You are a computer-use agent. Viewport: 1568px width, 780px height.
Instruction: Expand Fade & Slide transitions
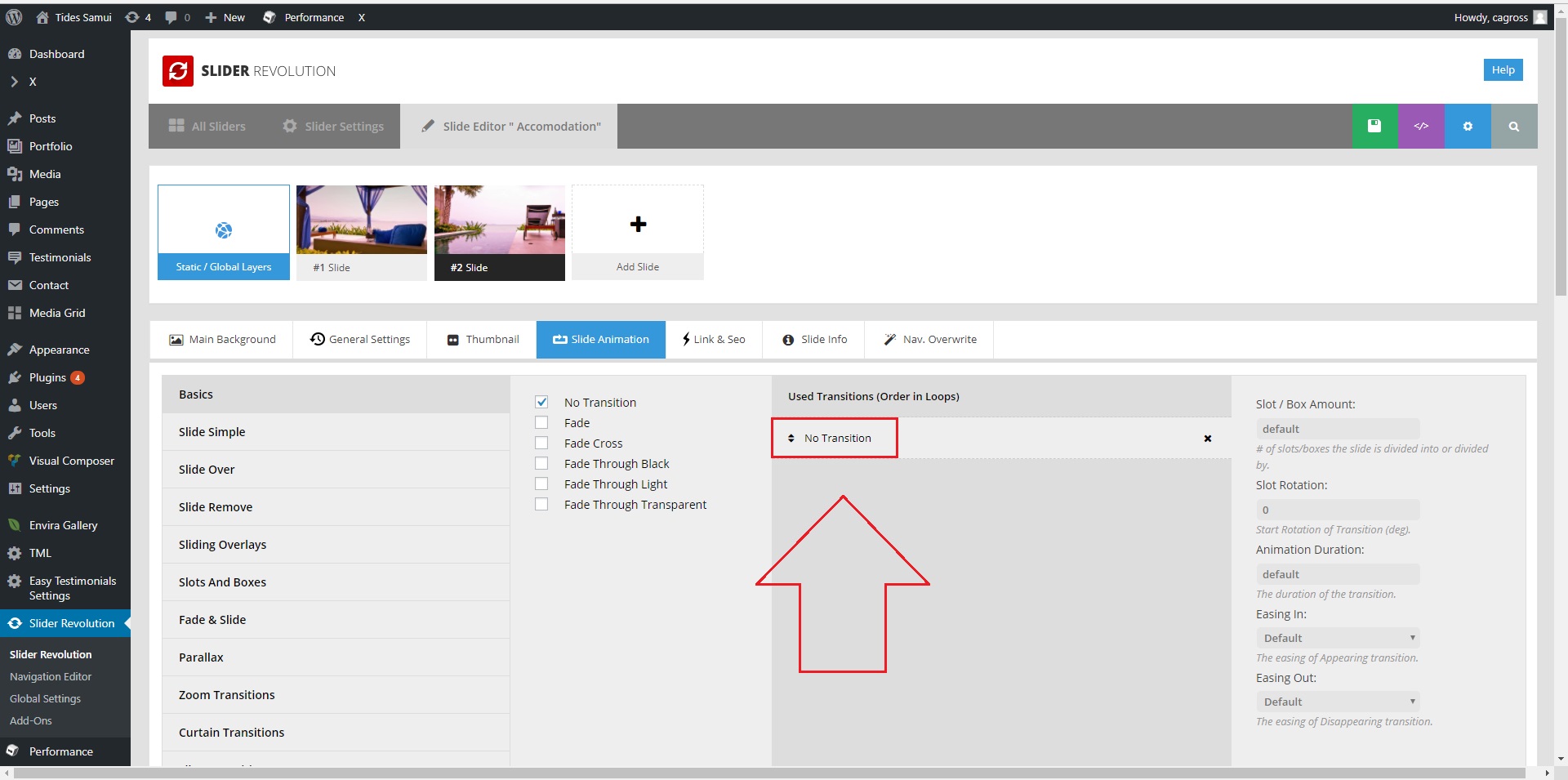(336, 620)
